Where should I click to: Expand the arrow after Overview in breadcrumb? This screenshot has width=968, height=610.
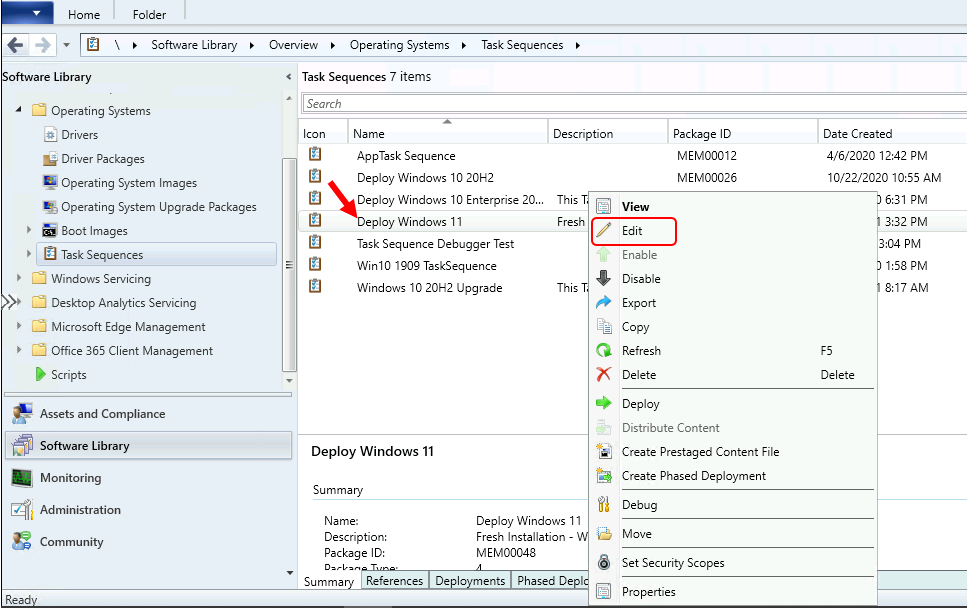333,45
